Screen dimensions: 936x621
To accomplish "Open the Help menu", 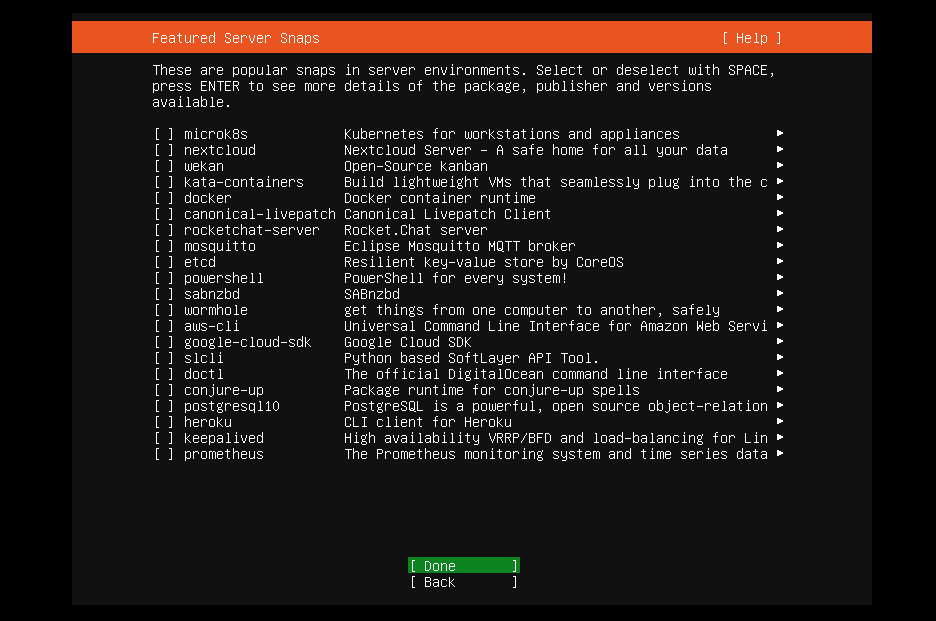I will [x=750, y=38].
